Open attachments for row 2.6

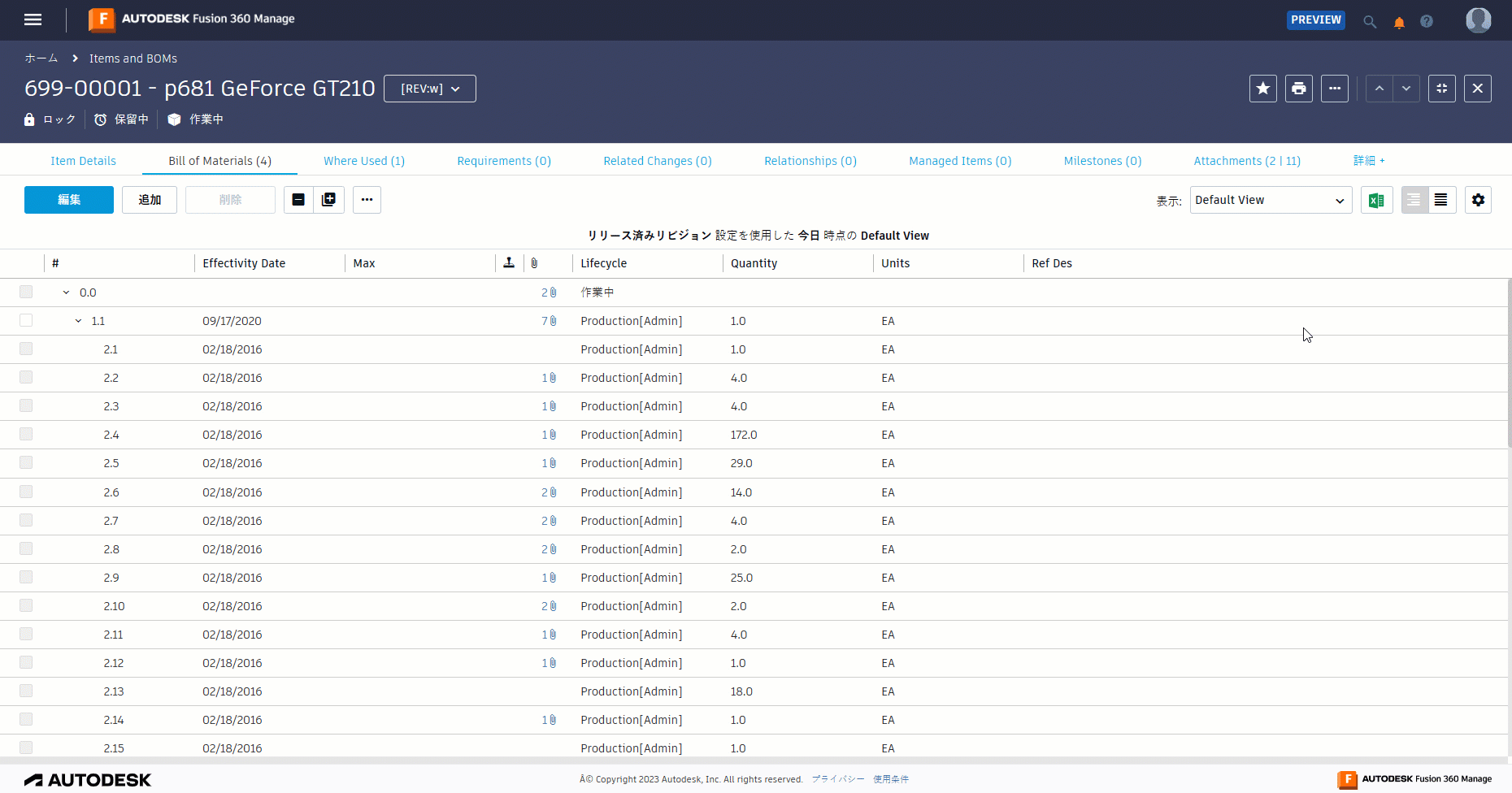550,492
